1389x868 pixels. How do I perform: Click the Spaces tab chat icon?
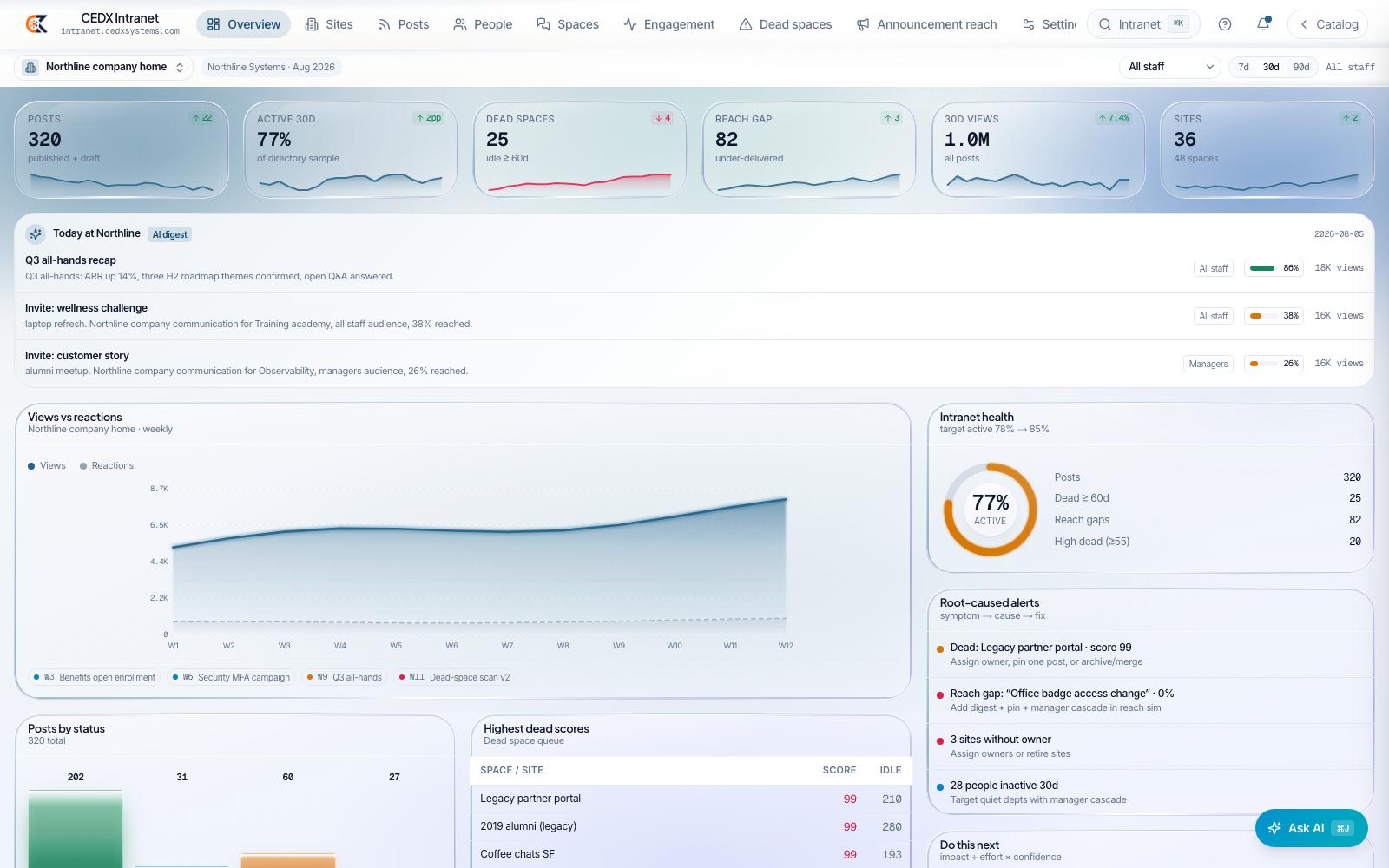click(543, 24)
